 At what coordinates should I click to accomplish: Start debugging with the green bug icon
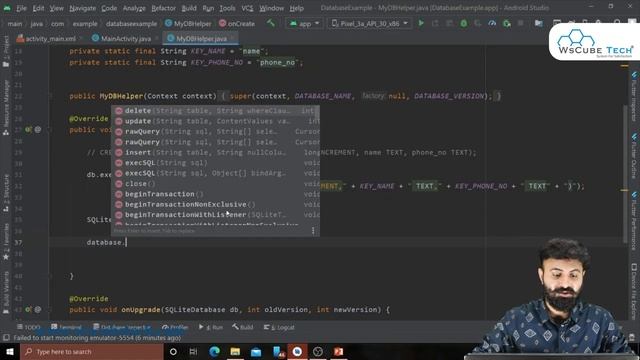pyautogui.click(x=464, y=23)
